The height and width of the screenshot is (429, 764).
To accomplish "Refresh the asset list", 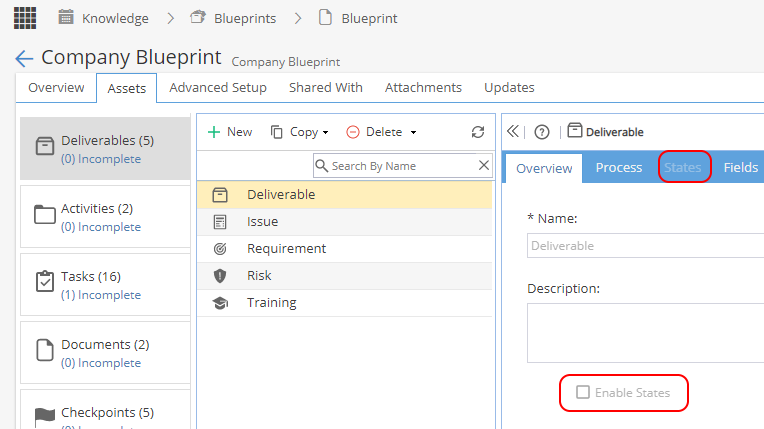I will coord(478,132).
